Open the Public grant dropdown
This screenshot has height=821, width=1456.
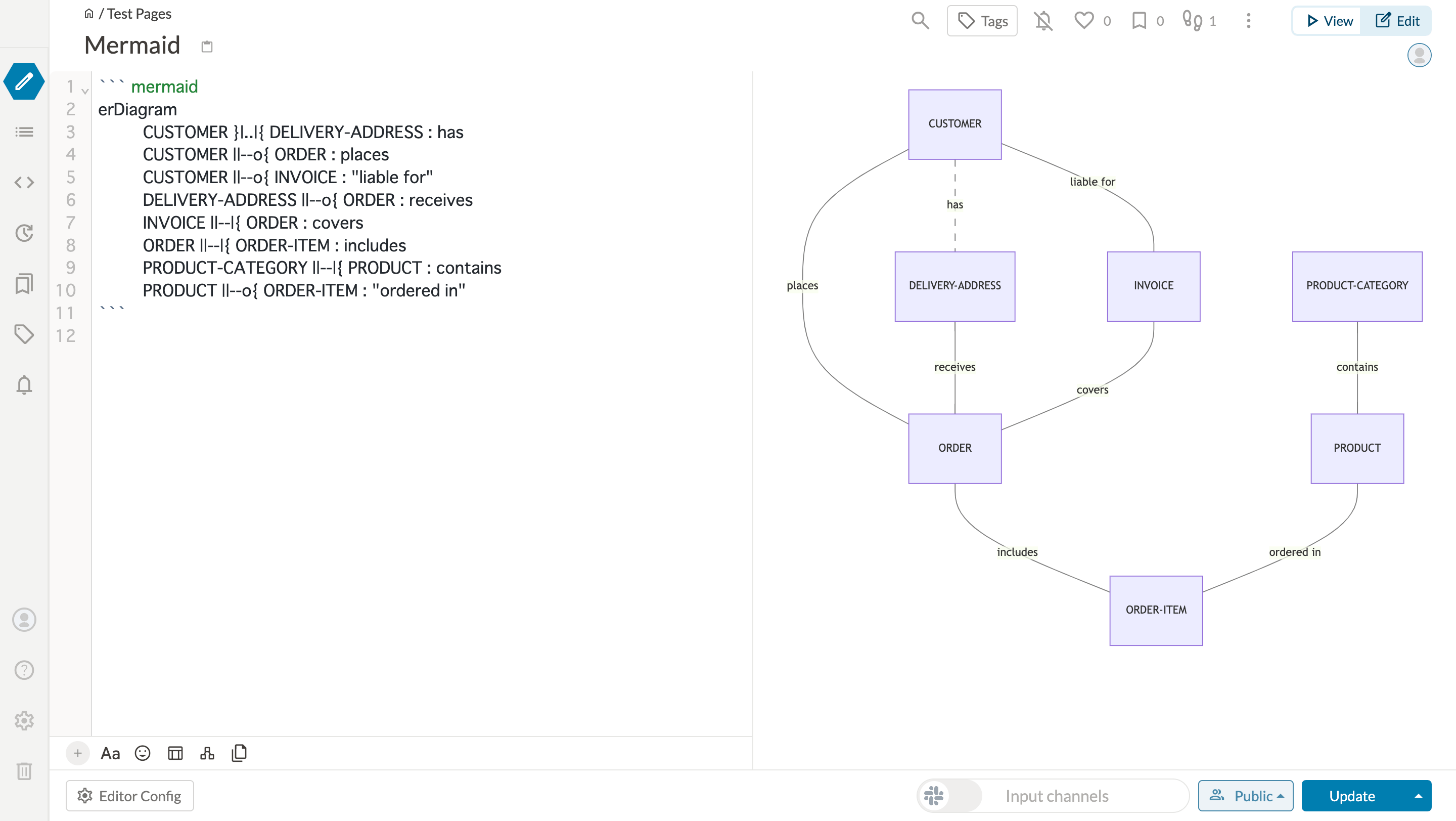(x=1245, y=796)
